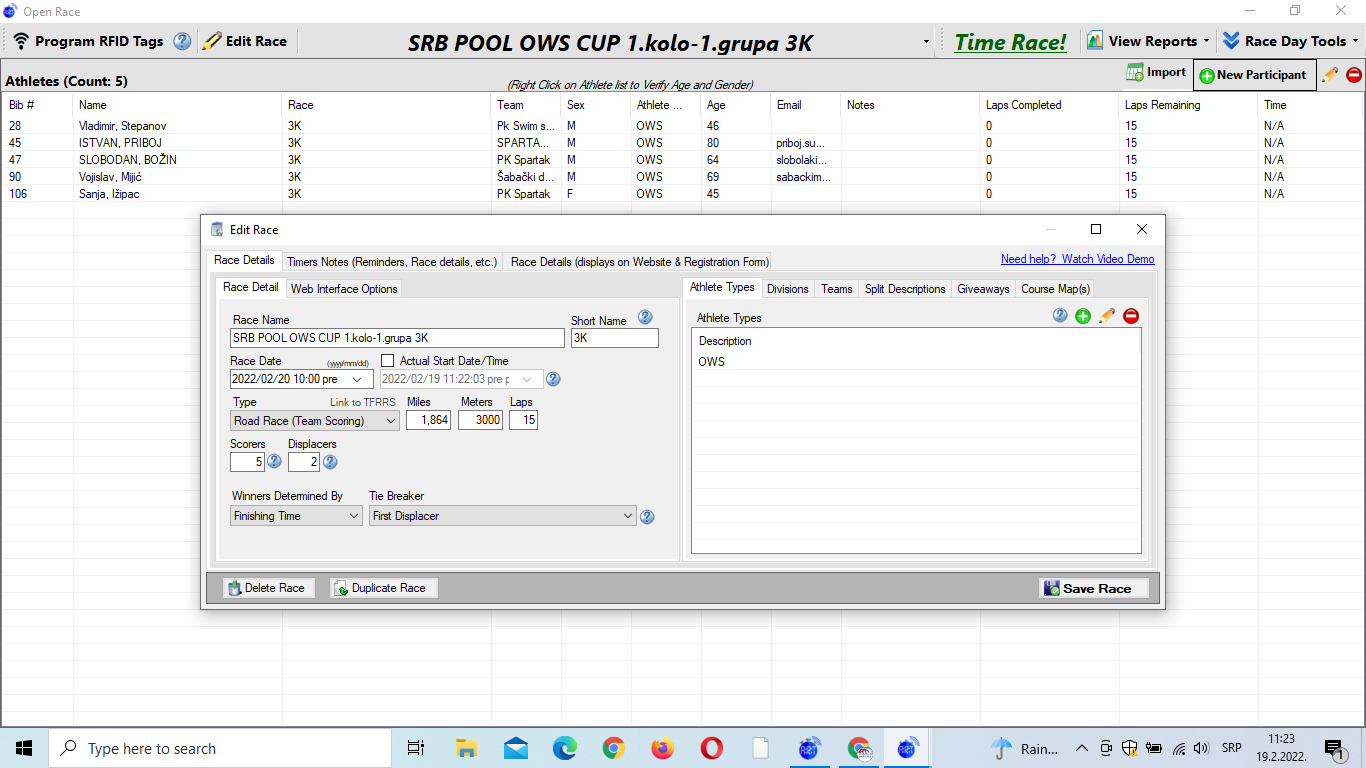Click the help icon beside Short Name
Viewport: 1366px width, 768px height.
(x=645, y=318)
